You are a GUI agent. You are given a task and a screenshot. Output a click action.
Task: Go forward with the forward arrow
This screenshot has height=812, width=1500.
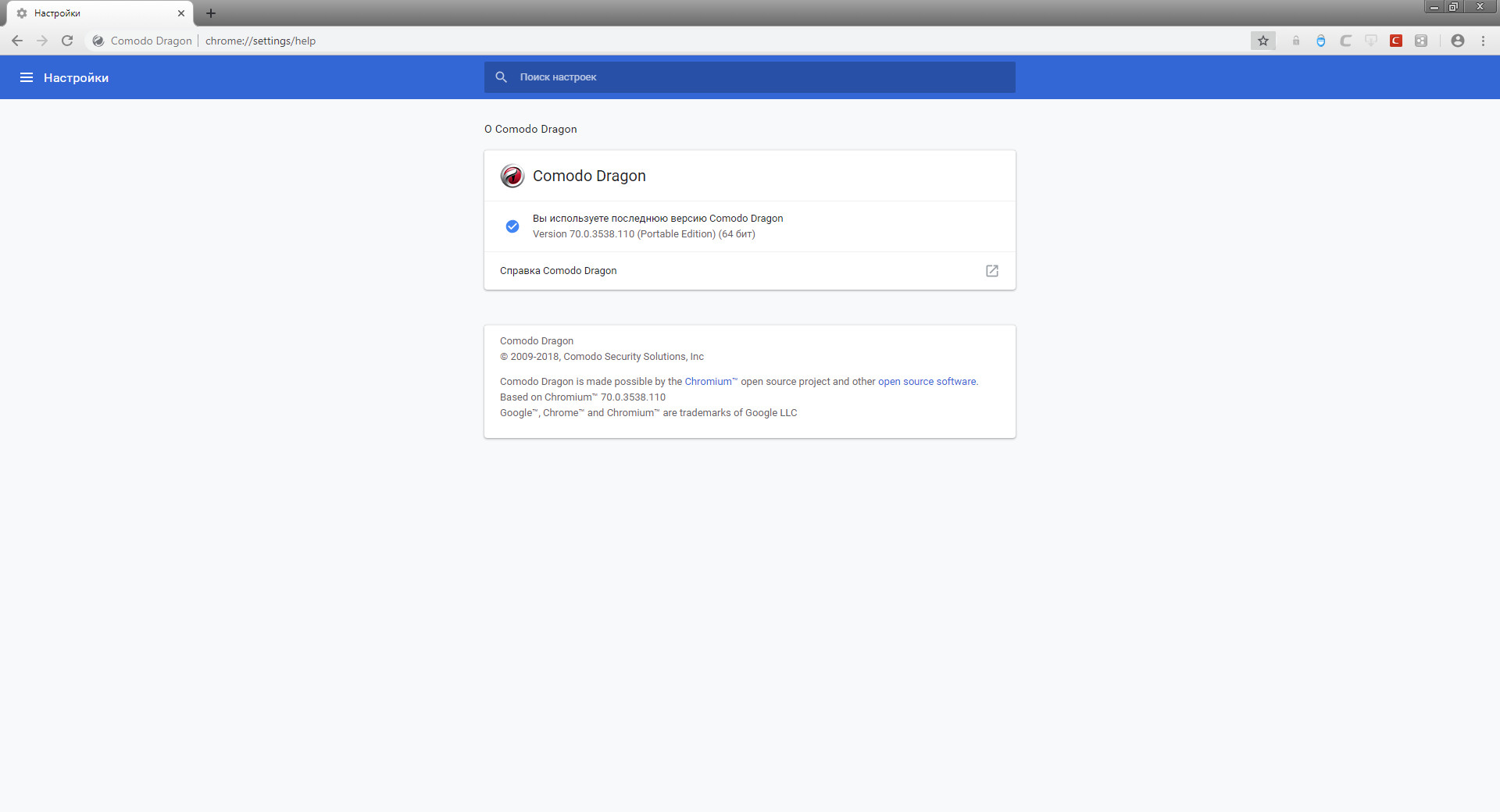[42, 41]
